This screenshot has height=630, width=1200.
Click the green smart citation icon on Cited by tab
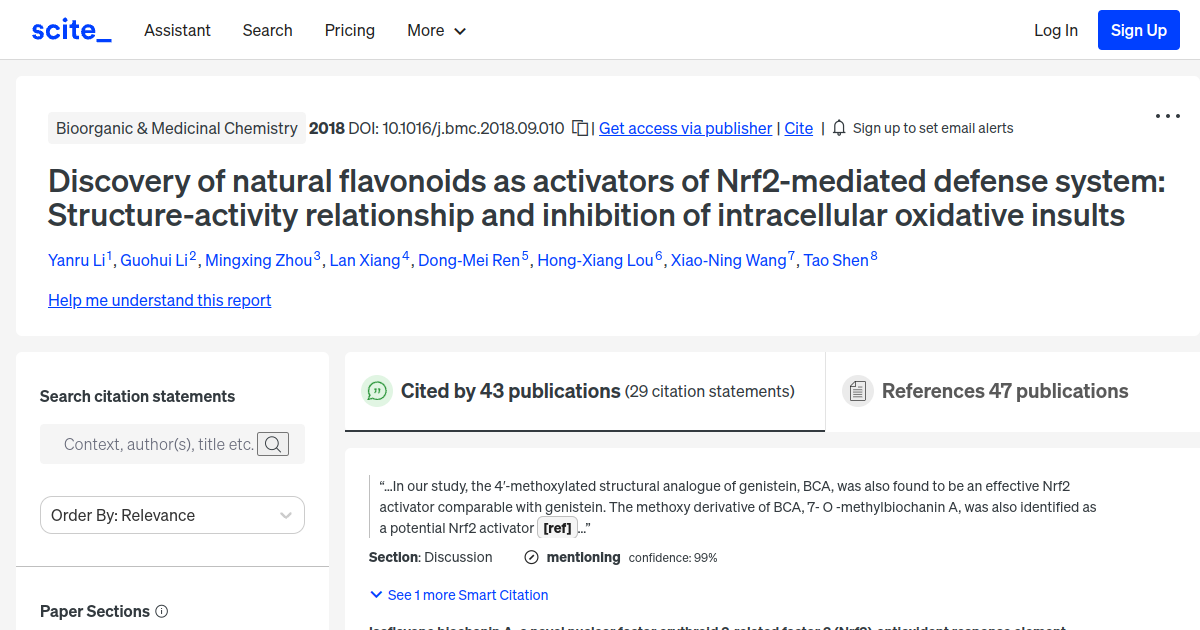click(x=377, y=391)
